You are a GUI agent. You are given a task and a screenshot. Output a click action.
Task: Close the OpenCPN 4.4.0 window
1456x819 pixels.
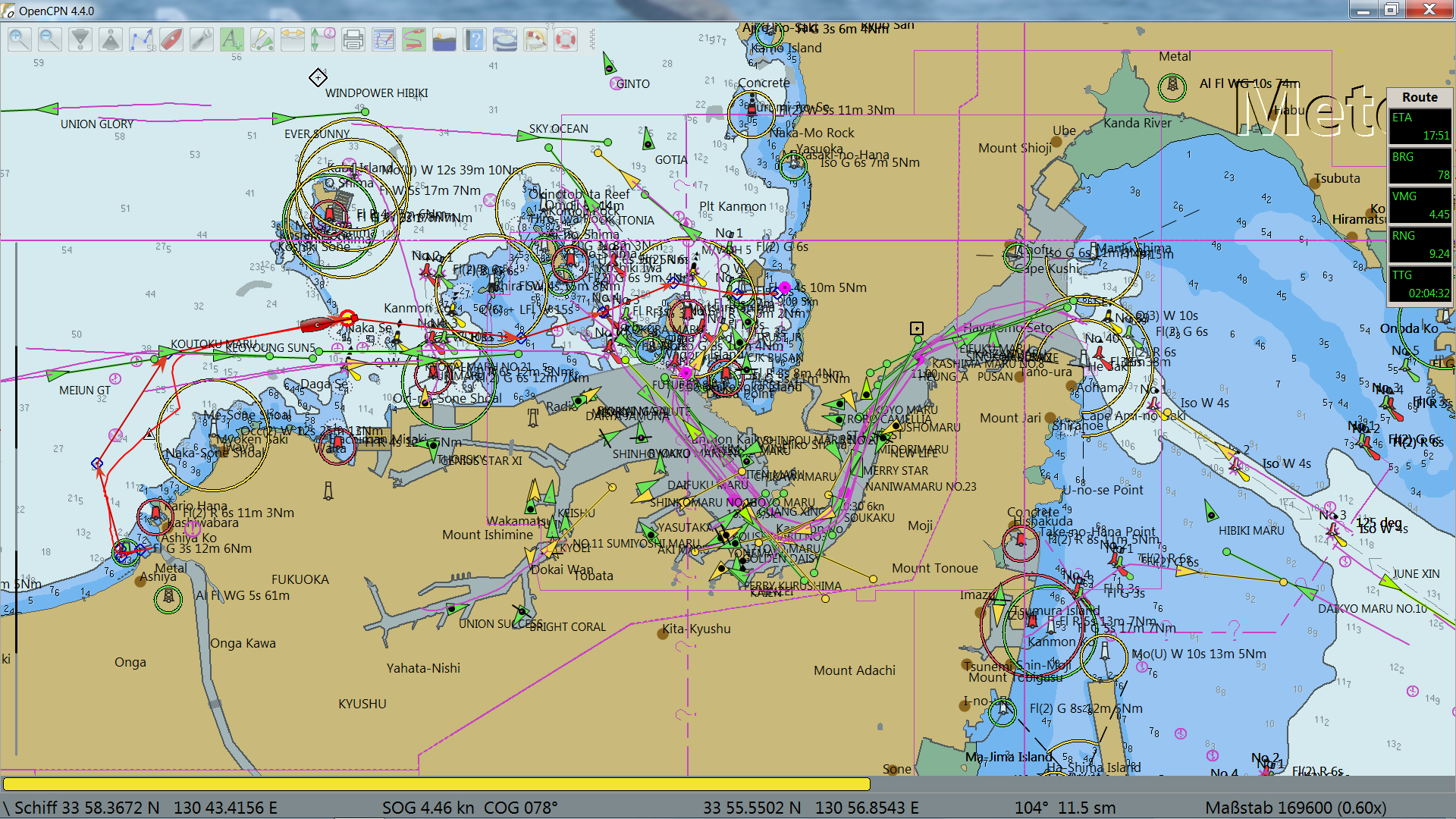coord(1429,9)
